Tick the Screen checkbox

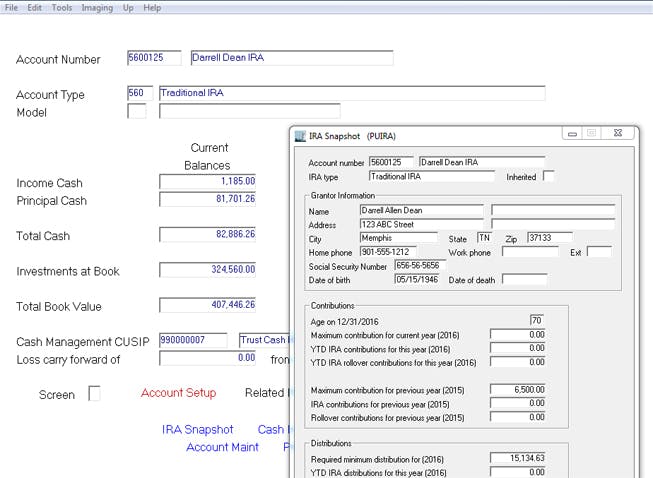click(95, 393)
